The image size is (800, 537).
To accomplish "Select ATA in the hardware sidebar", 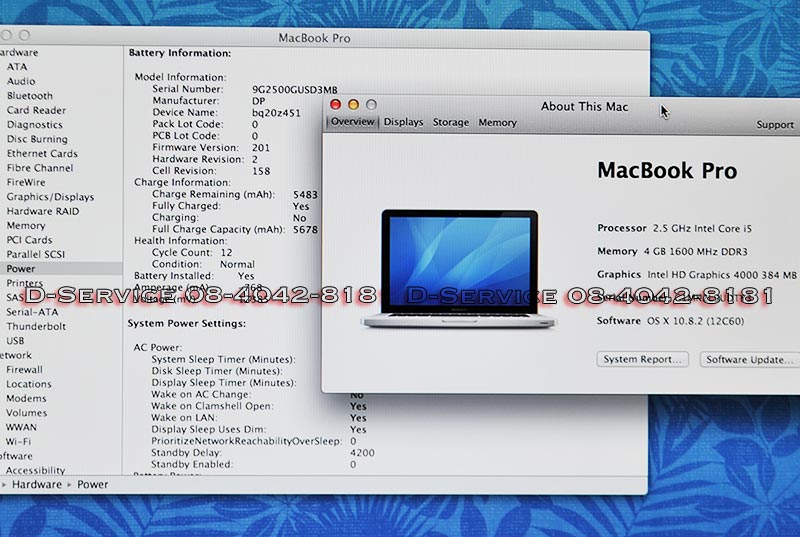I will pyautogui.click(x=17, y=67).
